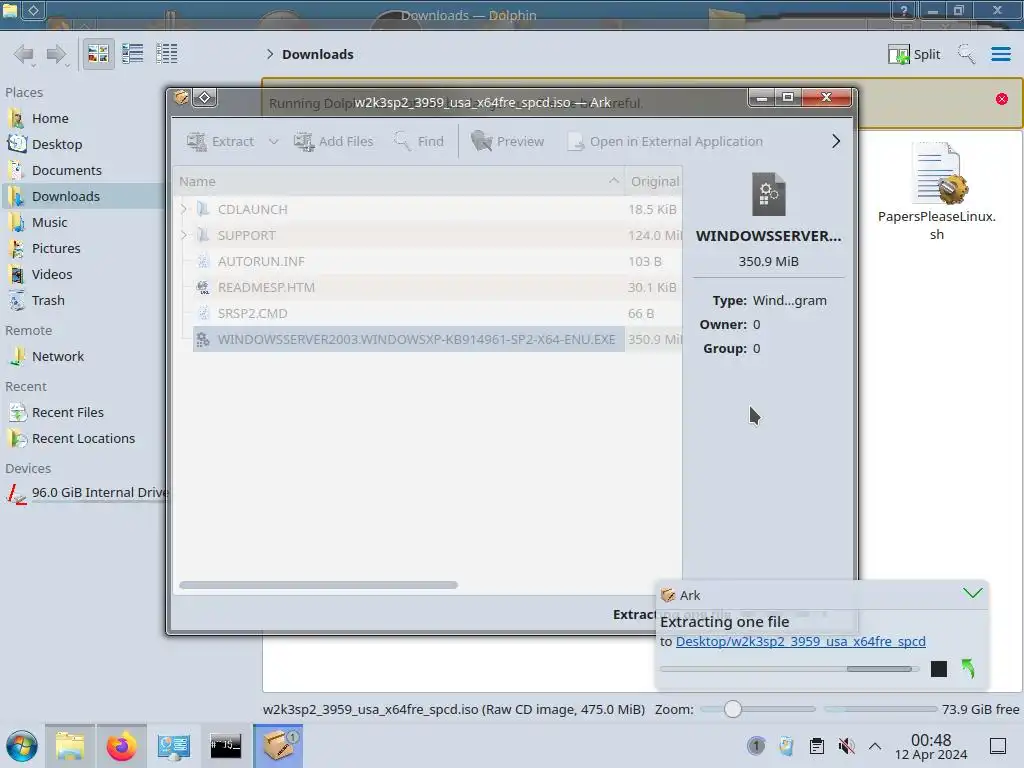Open clipboard tray icon

(816, 746)
